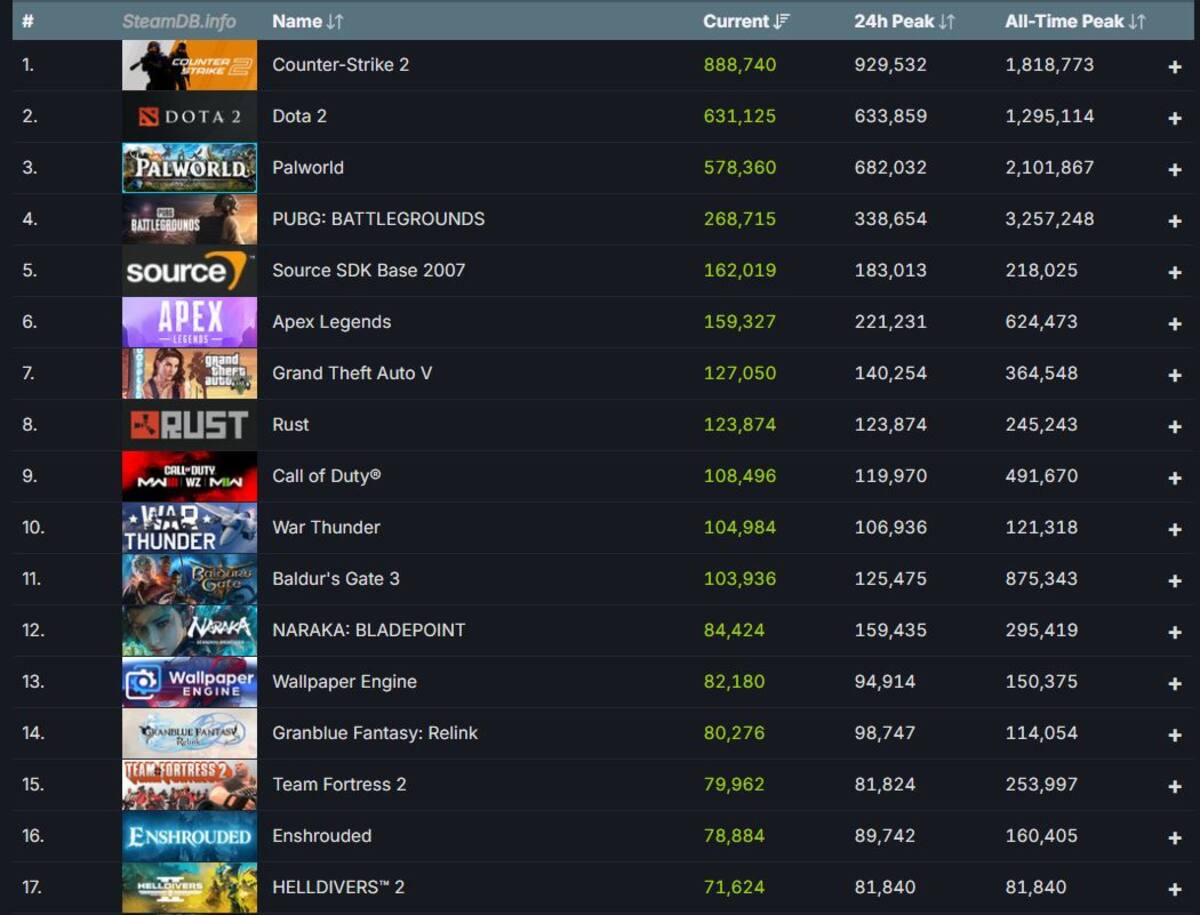
Task: Open the Rust logo thumbnail
Action: point(189,425)
